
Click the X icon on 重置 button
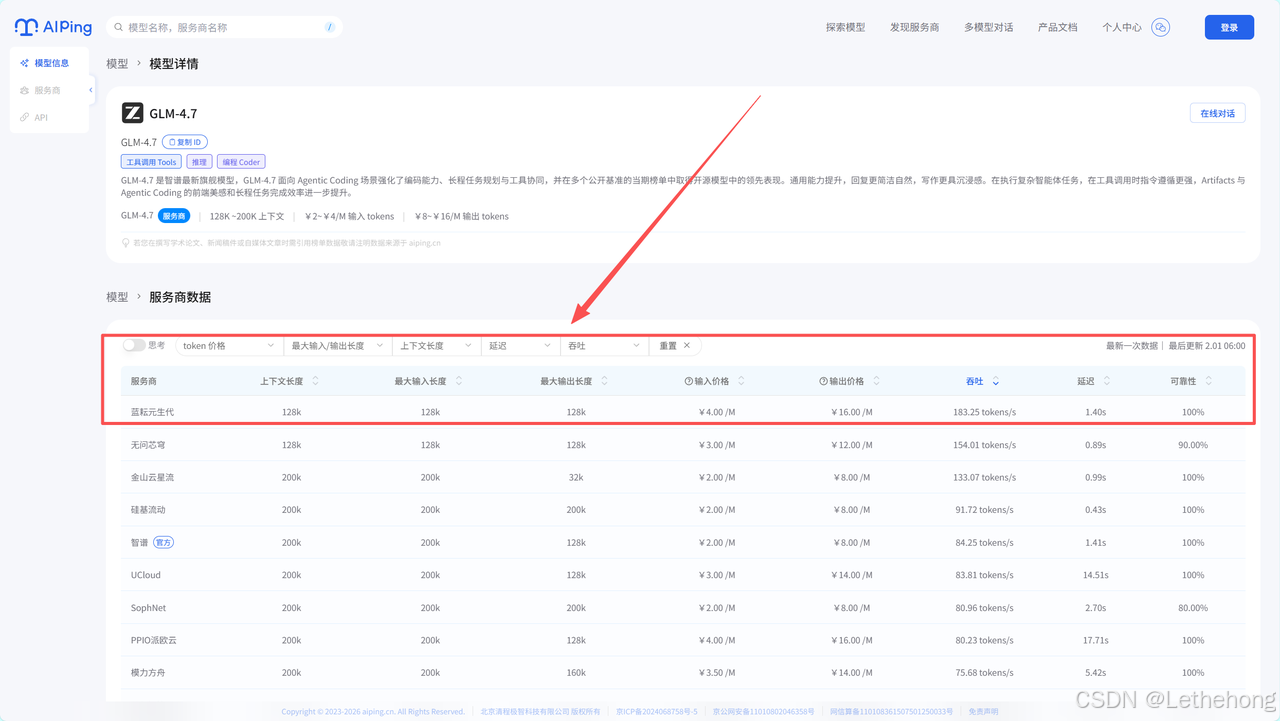point(687,346)
